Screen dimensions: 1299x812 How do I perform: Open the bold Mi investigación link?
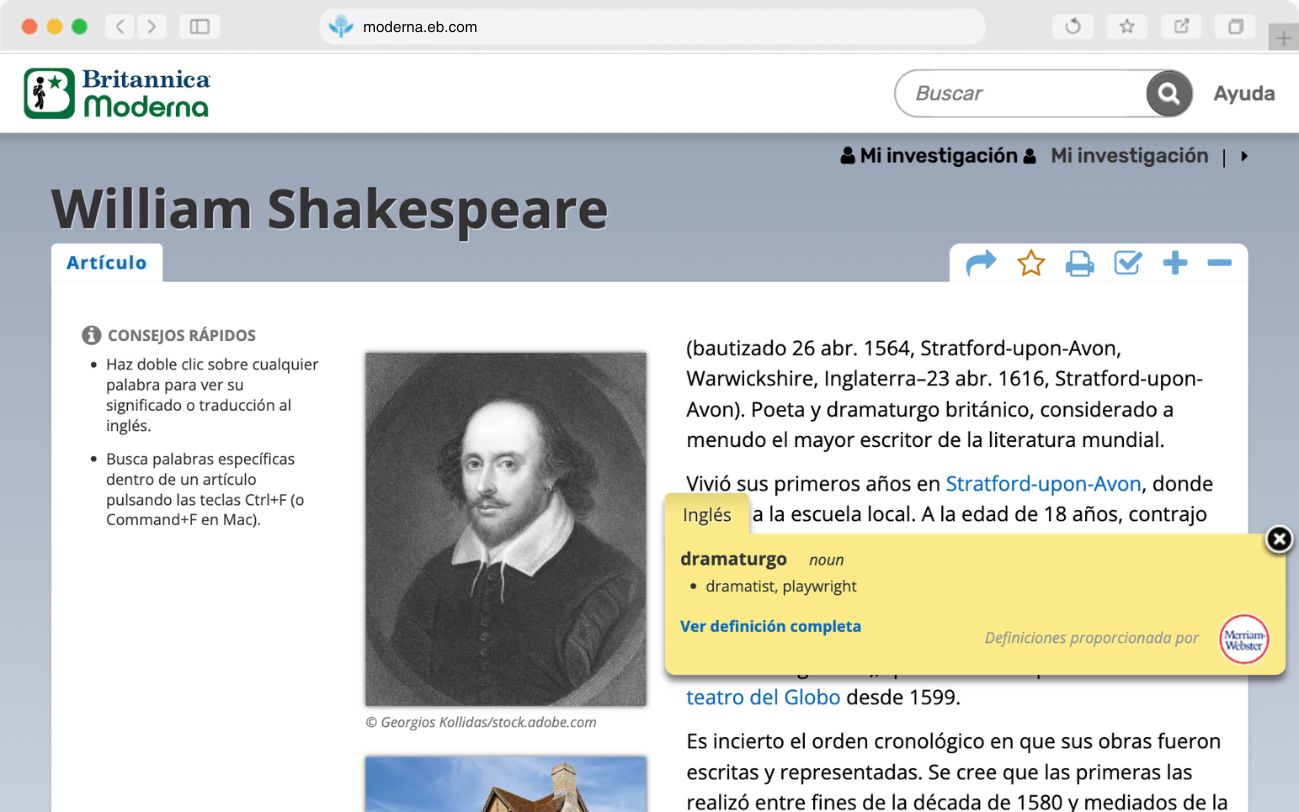pos(938,155)
